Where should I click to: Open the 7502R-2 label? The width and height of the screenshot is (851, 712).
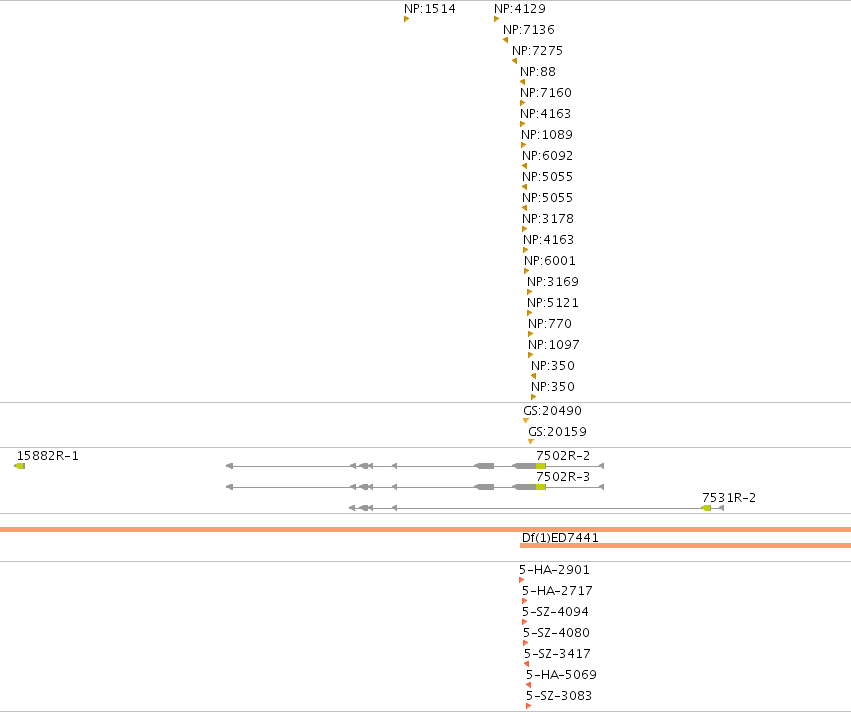tap(563, 456)
